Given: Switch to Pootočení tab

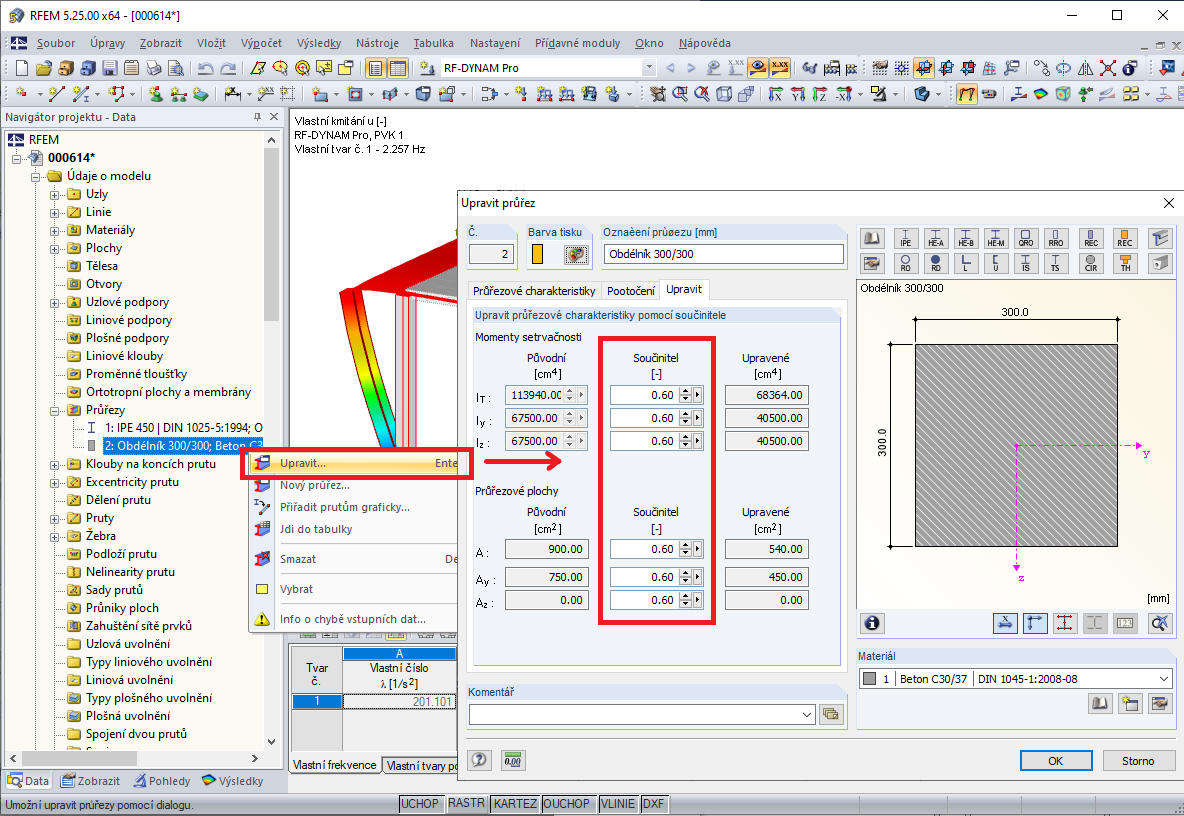Looking at the screenshot, I should pos(631,291).
